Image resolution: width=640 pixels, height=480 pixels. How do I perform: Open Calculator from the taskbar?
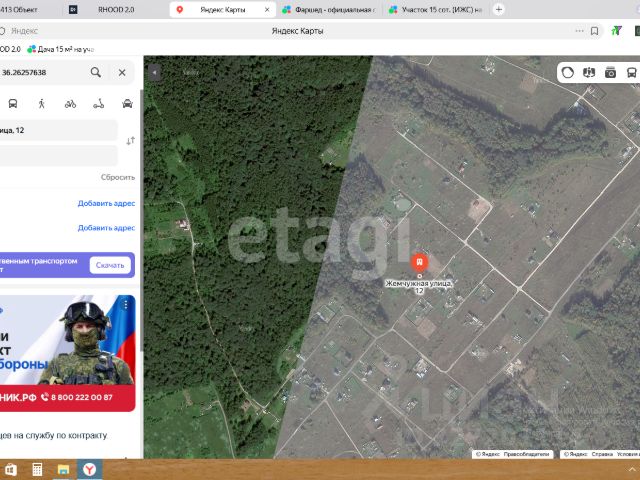point(37,469)
